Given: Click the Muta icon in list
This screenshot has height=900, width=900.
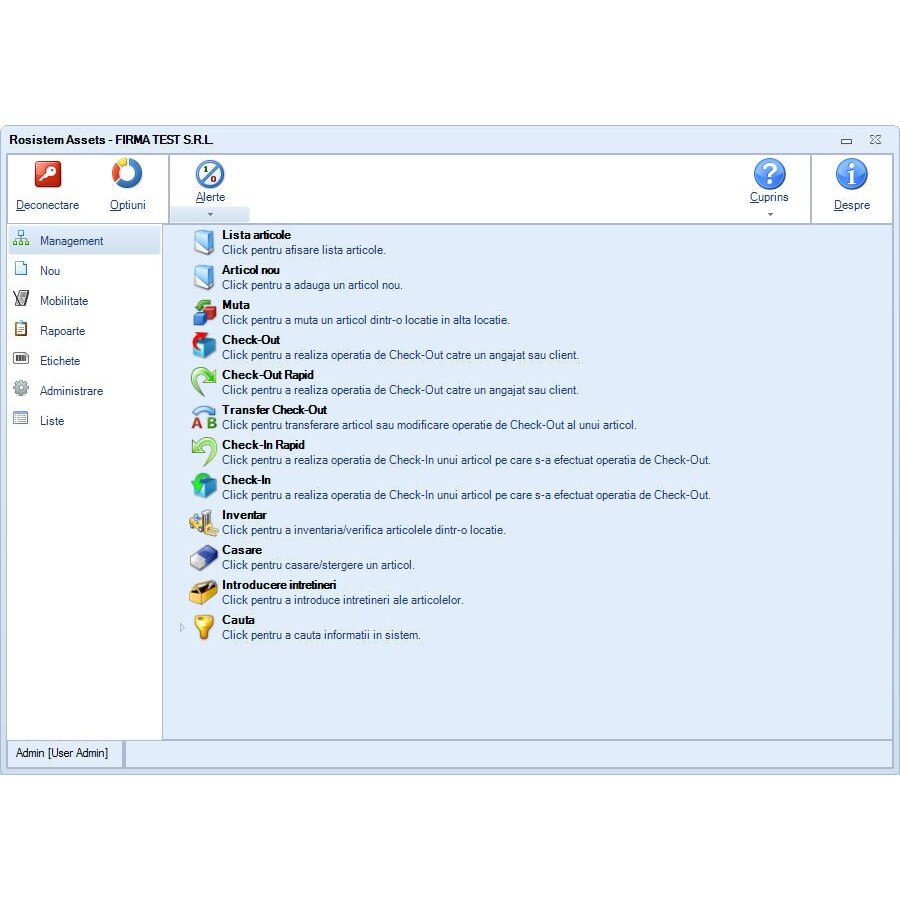Looking at the screenshot, I should click(204, 312).
